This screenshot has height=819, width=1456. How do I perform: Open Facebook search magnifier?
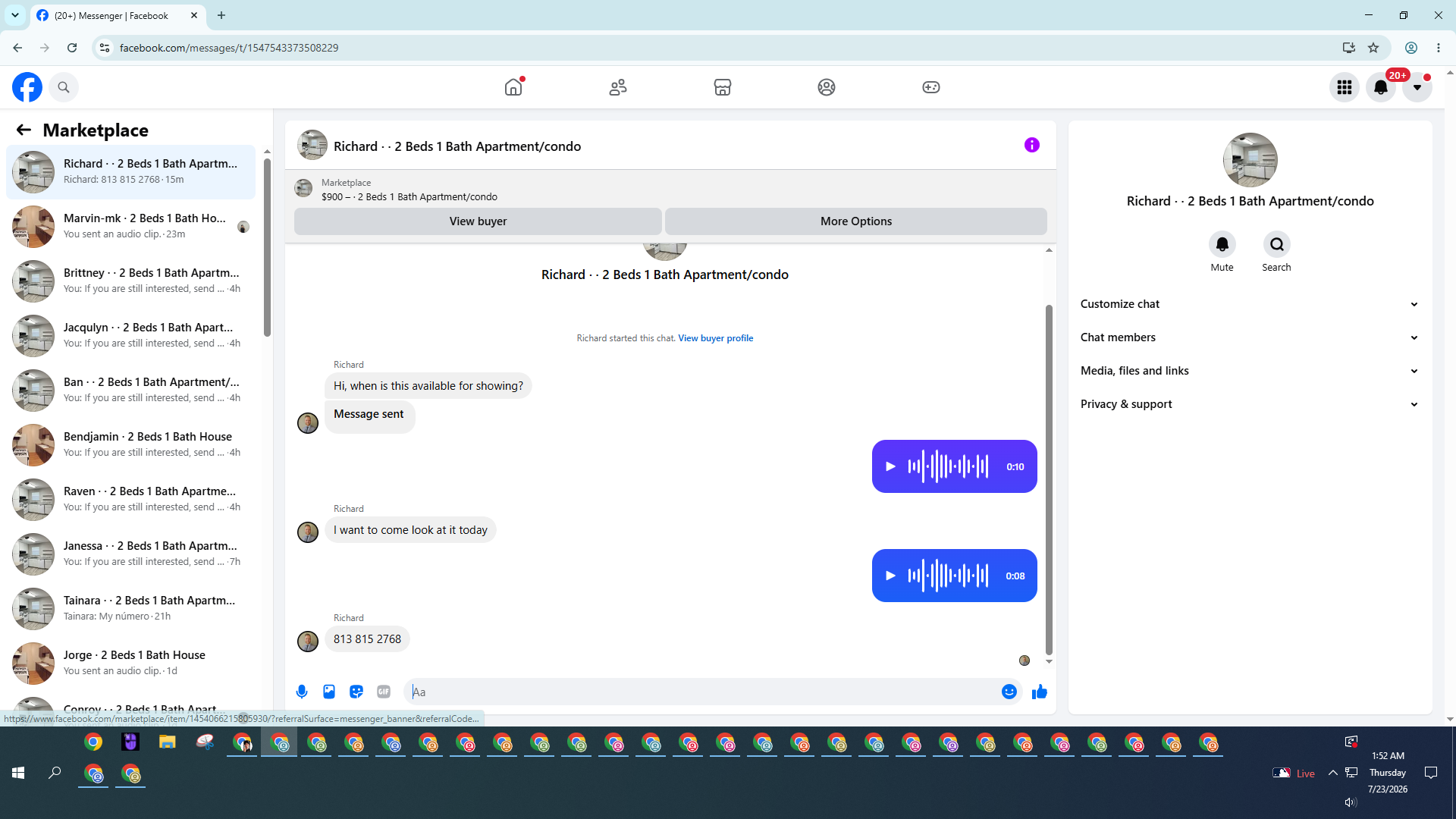pyautogui.click(x=64, y=87)
